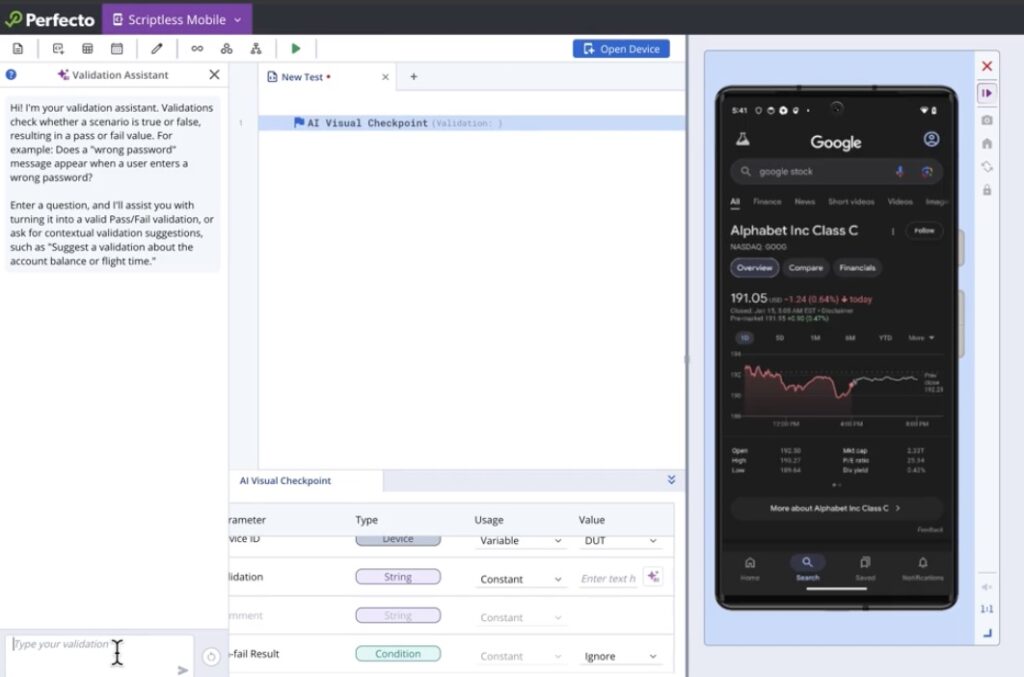Switch to the New Test tab

[302, 77]
